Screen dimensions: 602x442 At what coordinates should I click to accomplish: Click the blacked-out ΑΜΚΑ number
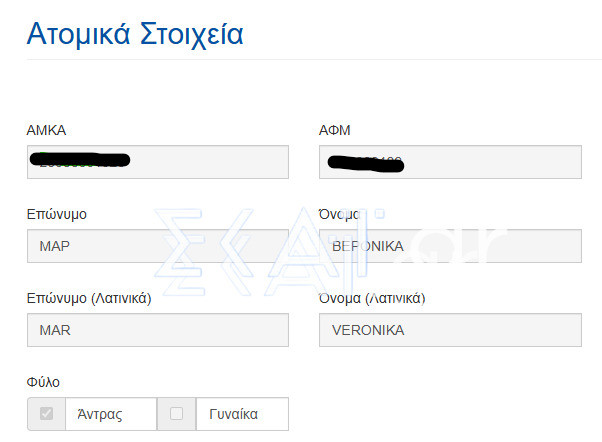pos(80,160)
